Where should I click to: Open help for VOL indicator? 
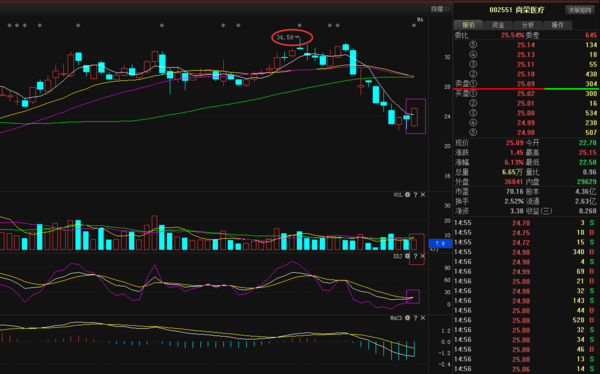(415, 195)
